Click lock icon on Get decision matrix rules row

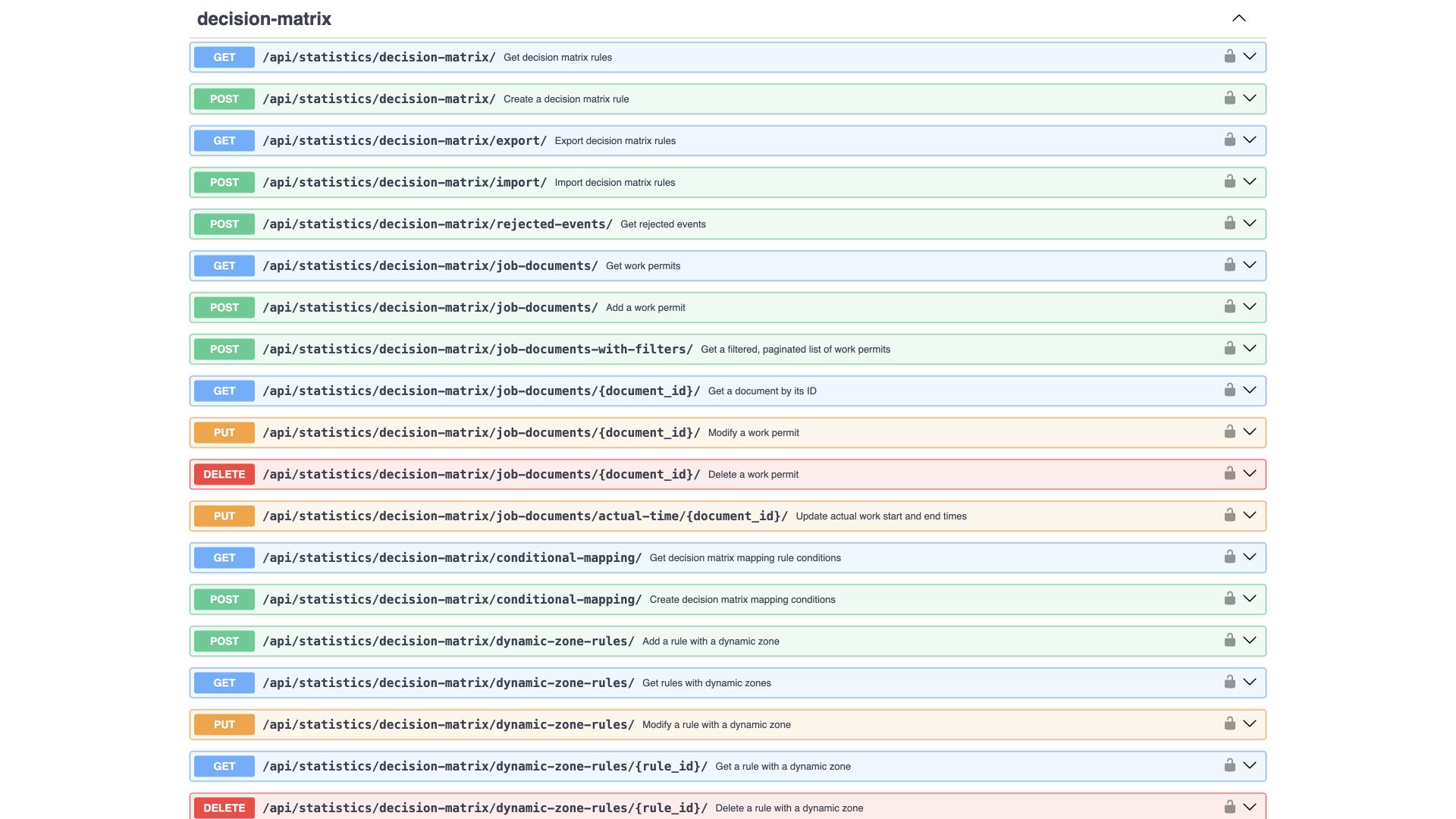(x=1229, y=56)
